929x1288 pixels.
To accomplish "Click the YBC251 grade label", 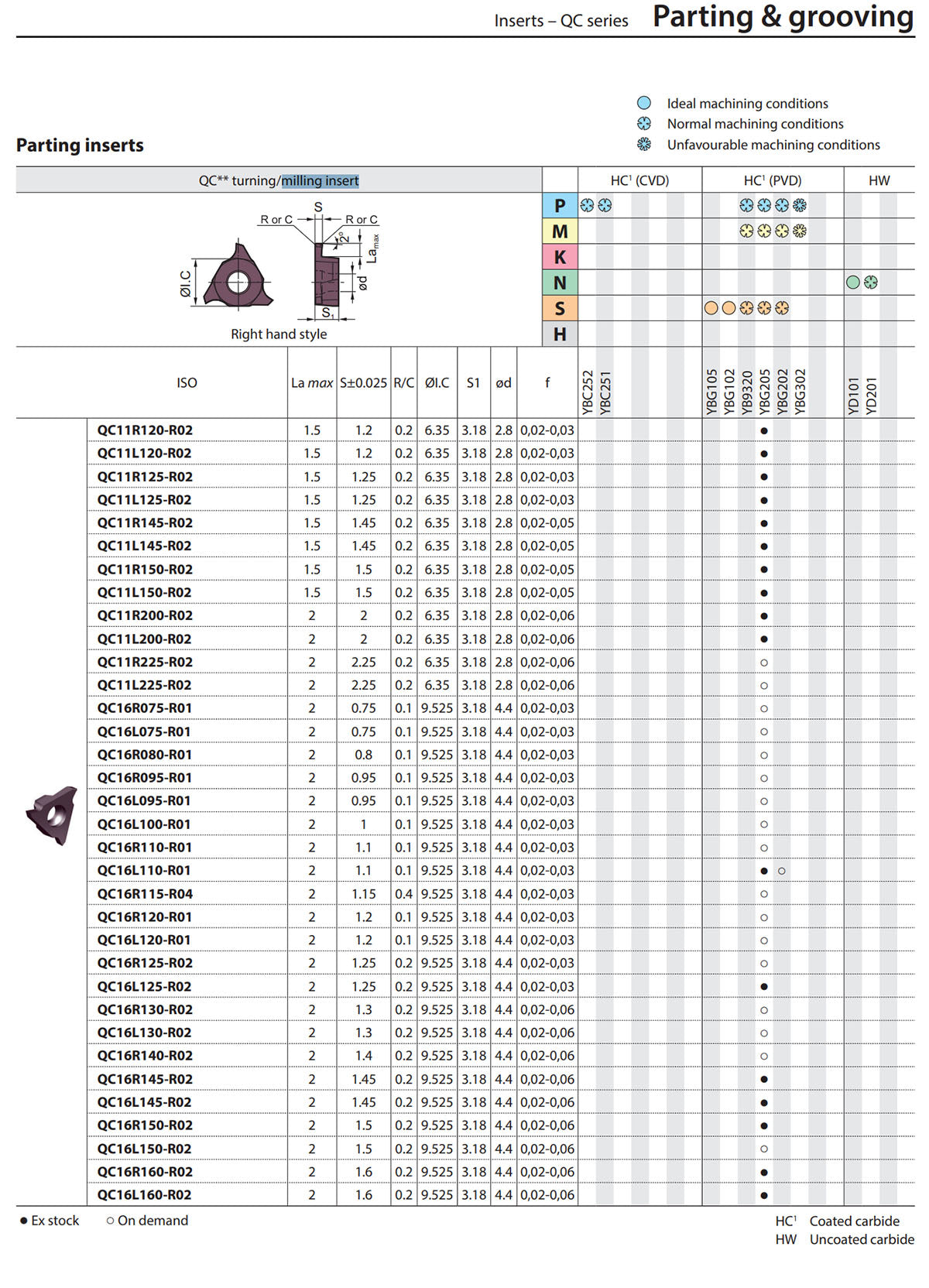I will (x=605, y=392).
